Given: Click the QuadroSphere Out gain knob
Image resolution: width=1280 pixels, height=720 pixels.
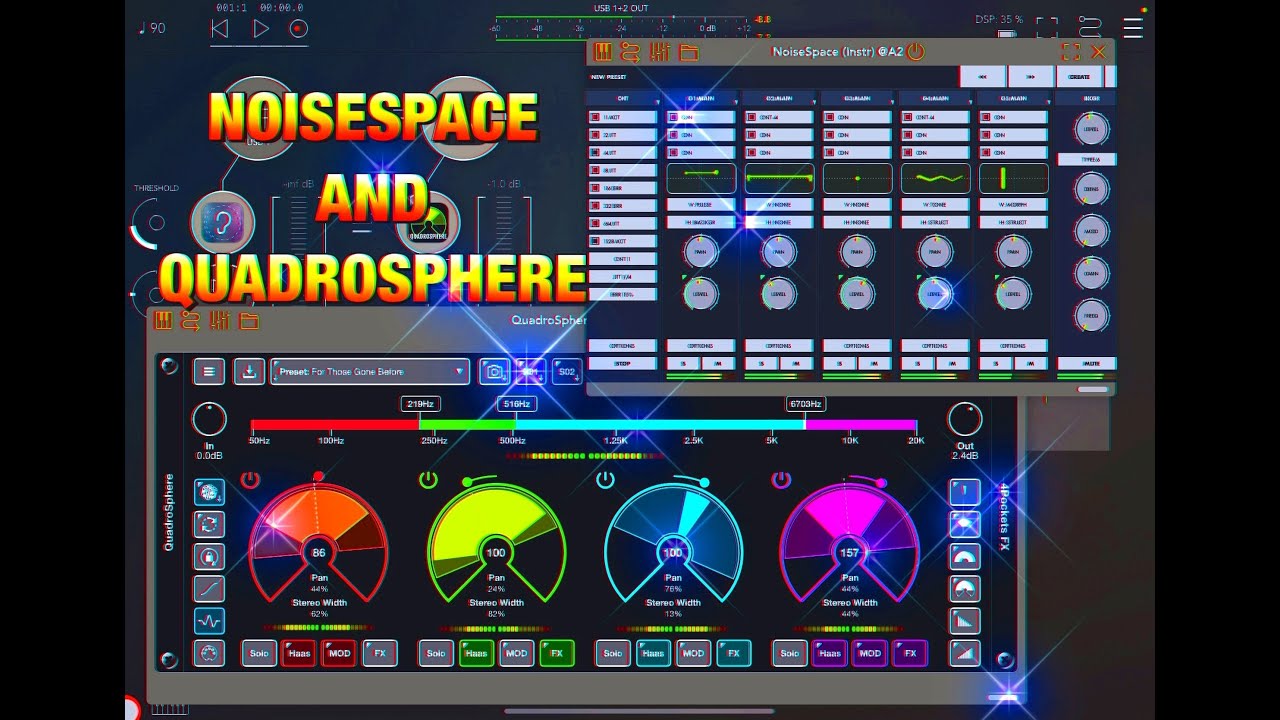Looking at the screenshot, I should click(965, 420).
